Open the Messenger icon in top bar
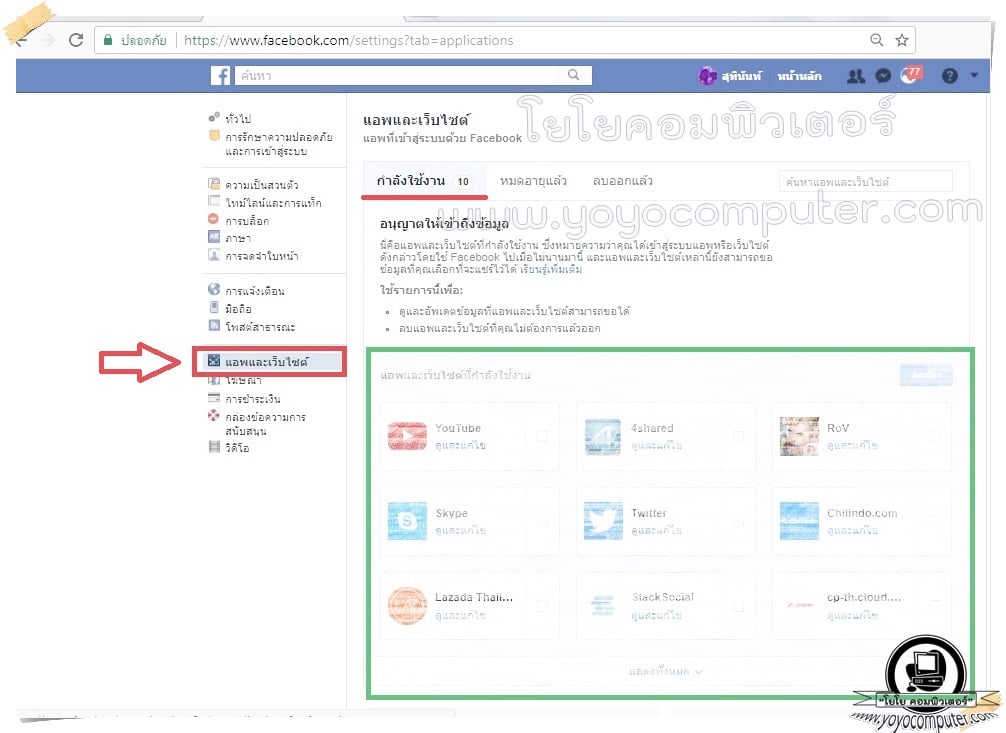 point(883,76)
